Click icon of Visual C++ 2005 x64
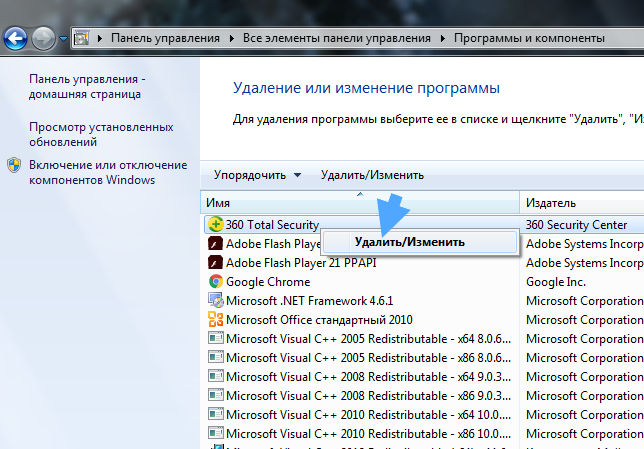The height and width of the screenshot is (449, 644). (x=216, y=338)
